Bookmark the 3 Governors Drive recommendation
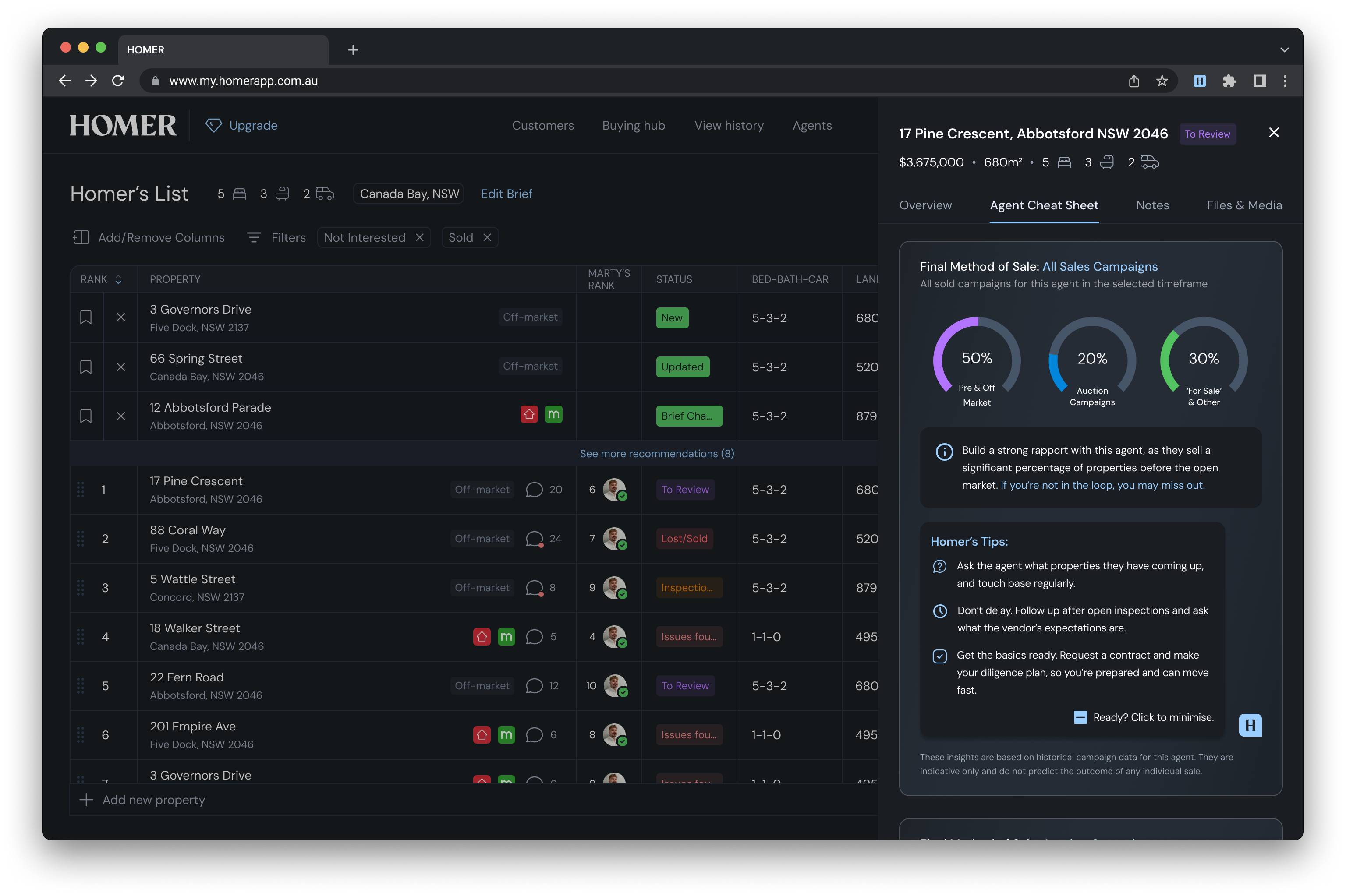This screenshot has width=1346, height=896. pos(86,317)
